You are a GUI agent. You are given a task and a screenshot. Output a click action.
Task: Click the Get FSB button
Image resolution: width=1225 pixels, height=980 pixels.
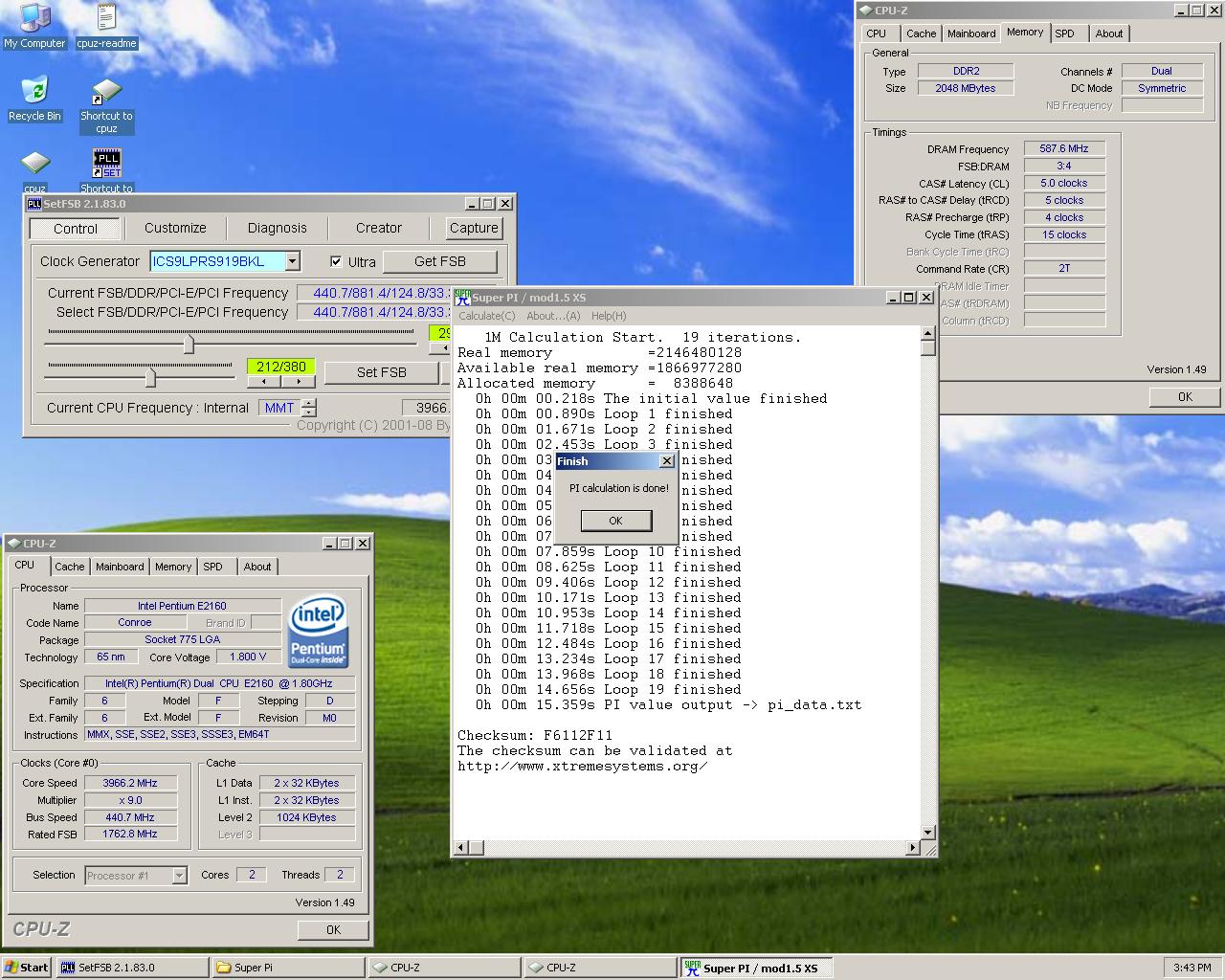440,261
